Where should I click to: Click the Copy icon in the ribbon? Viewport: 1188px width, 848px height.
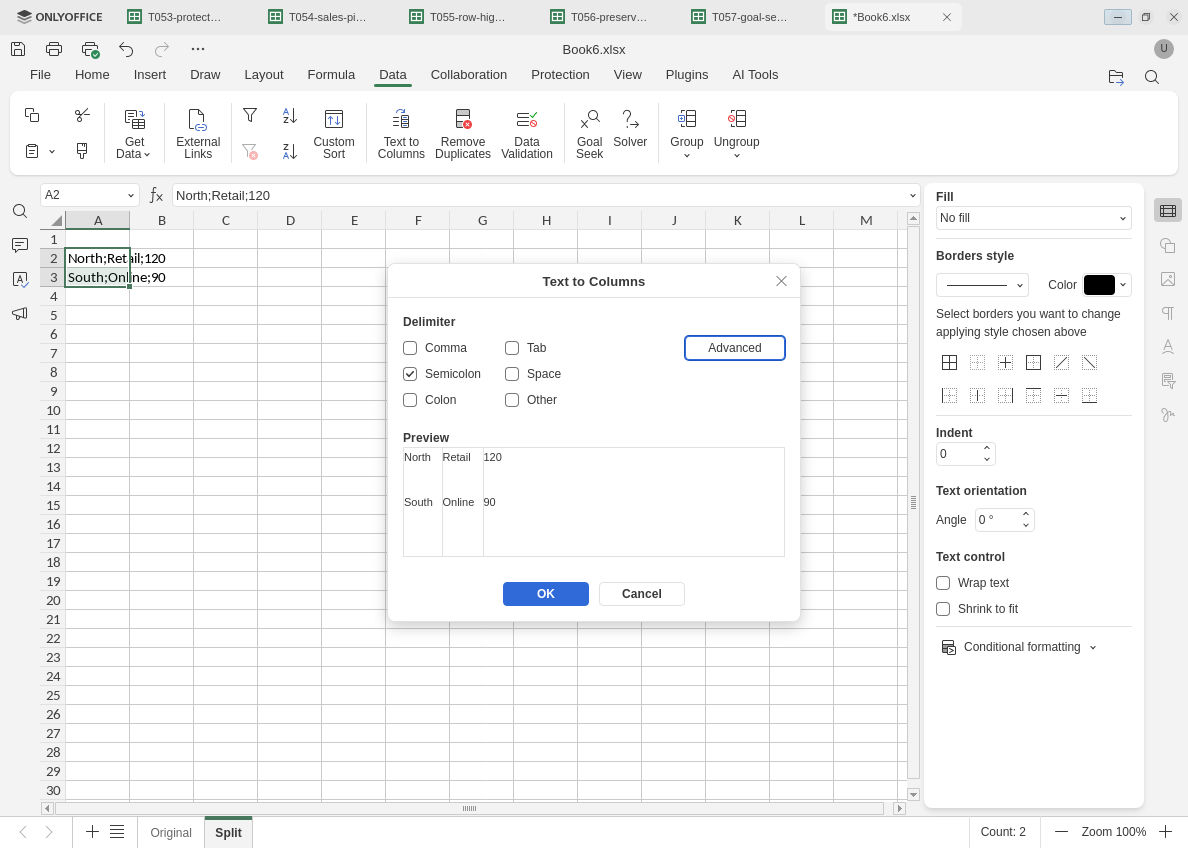(x=32, y=114)
